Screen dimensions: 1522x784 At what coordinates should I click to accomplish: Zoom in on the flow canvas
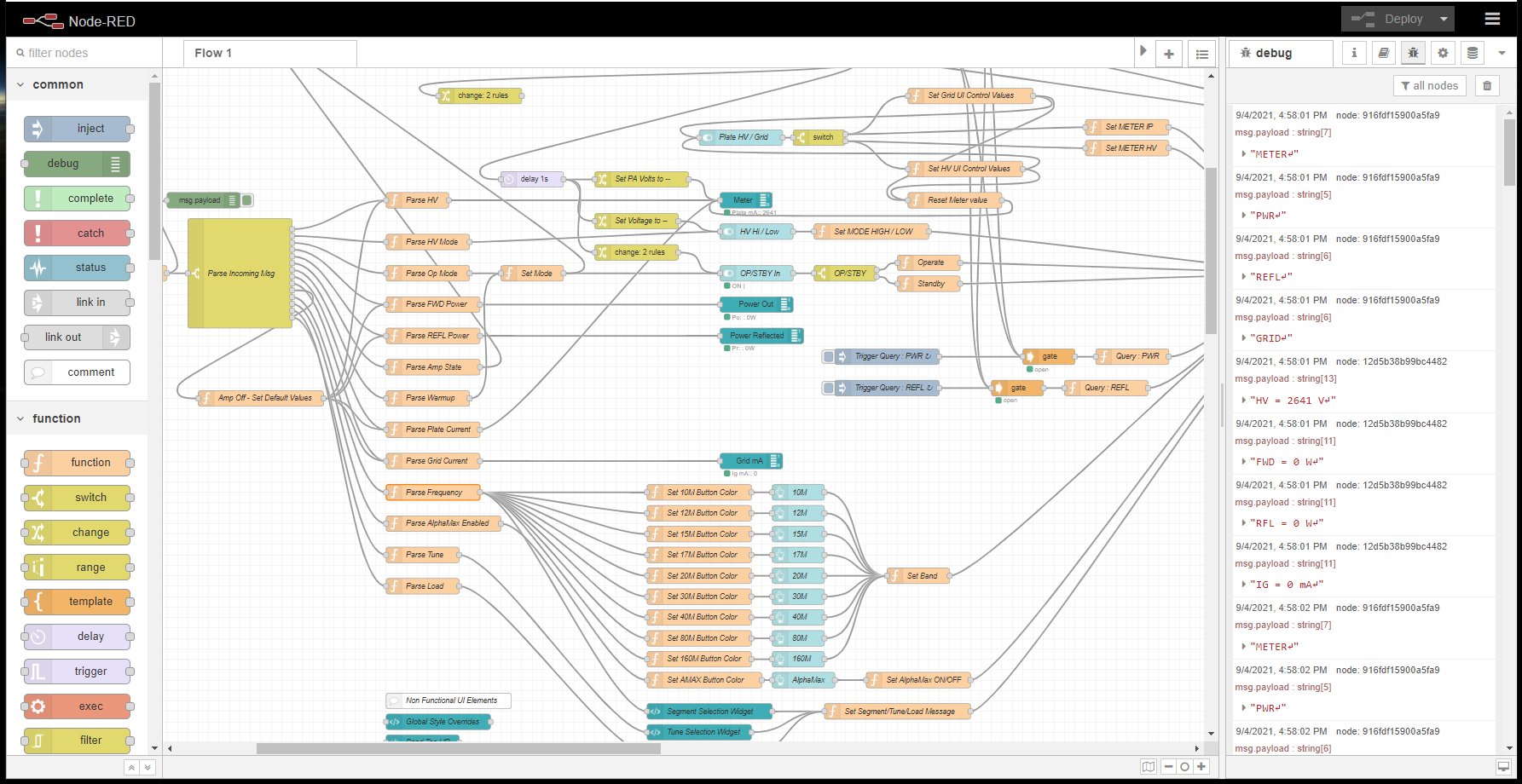(x=1201, y=767)
